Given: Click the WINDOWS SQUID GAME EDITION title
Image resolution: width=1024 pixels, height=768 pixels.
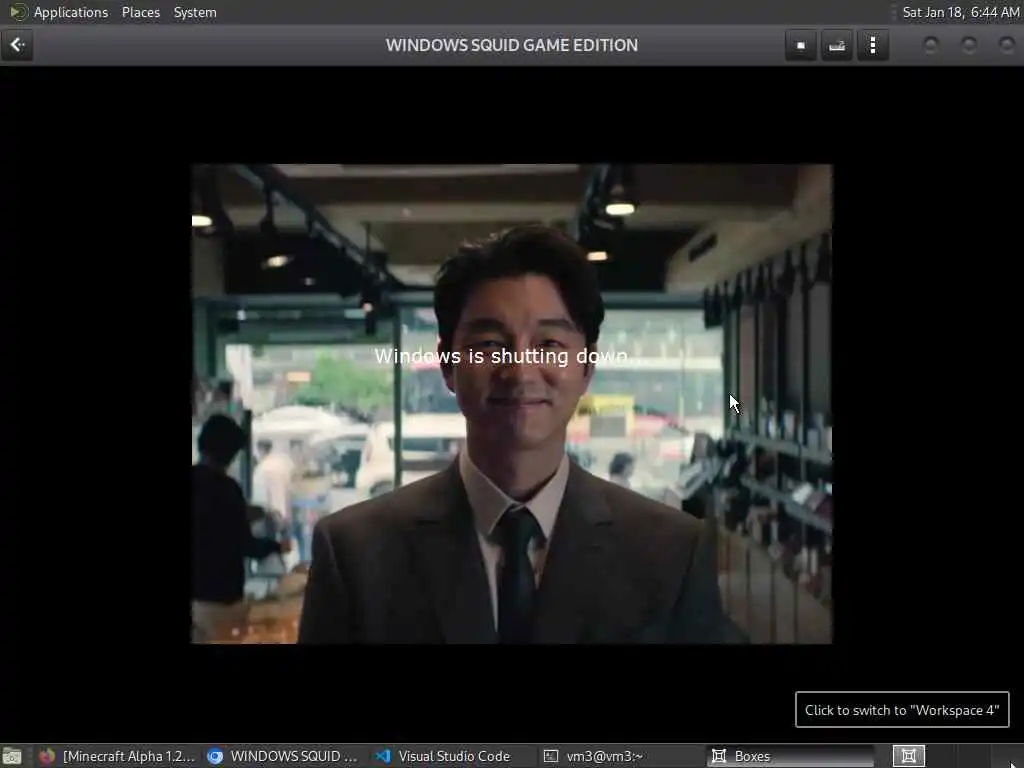Looking at the screenshot, I should coord(511,45).
